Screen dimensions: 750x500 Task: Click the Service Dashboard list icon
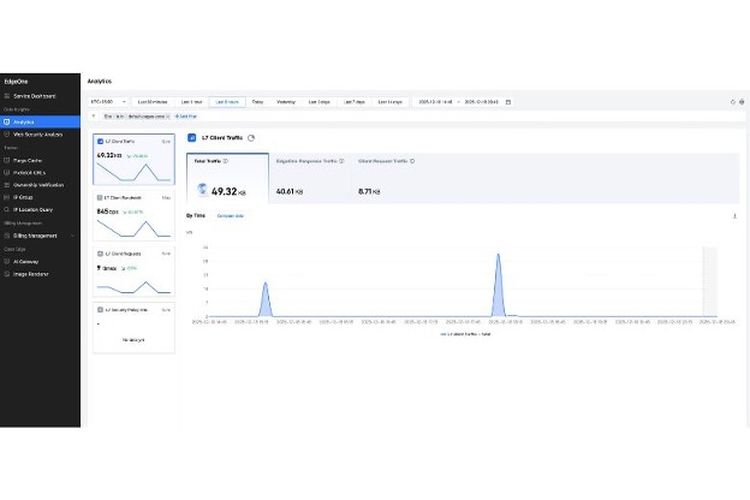[7, 96]
